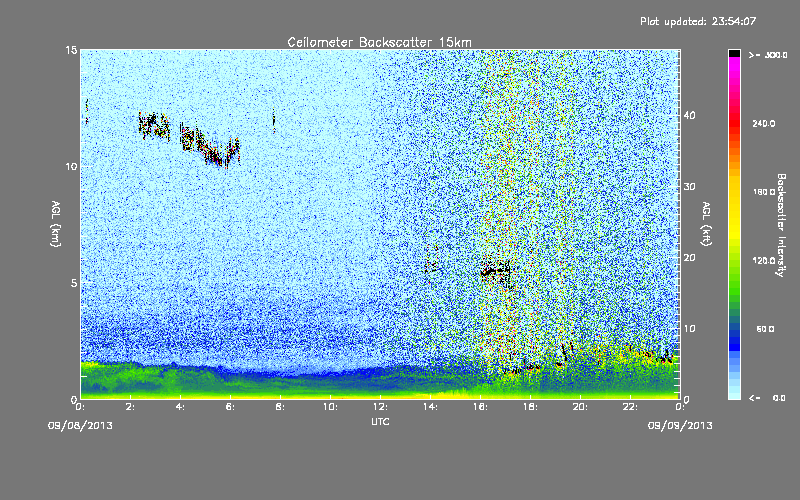Click the '20' tick on the kft axis
This screenshot has width=800, height=500.
click(689, 258)
